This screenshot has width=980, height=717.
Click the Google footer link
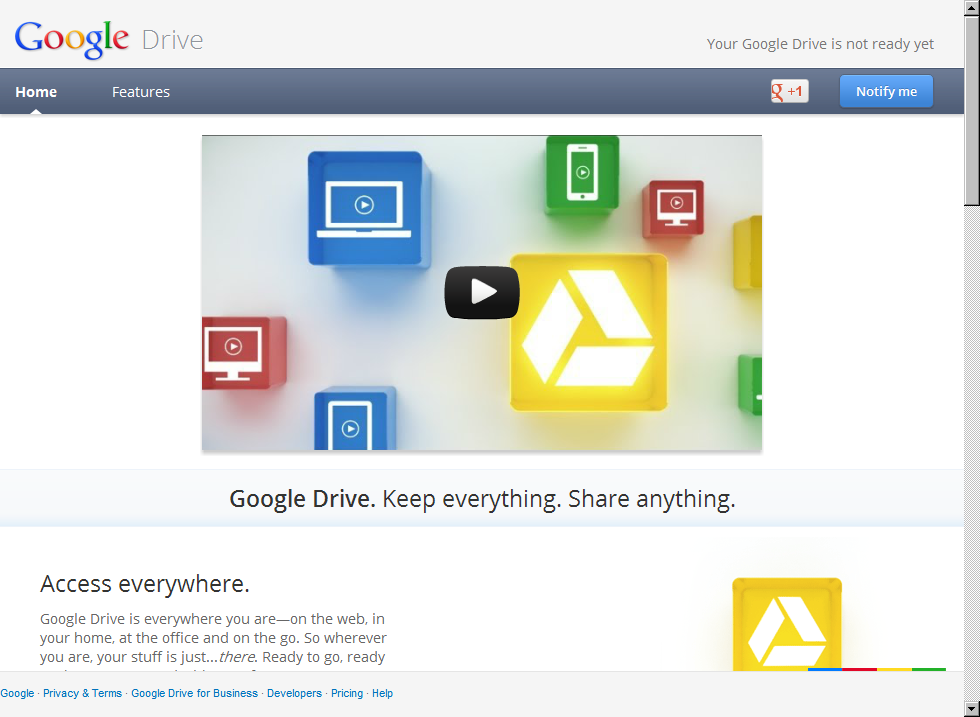17,693
